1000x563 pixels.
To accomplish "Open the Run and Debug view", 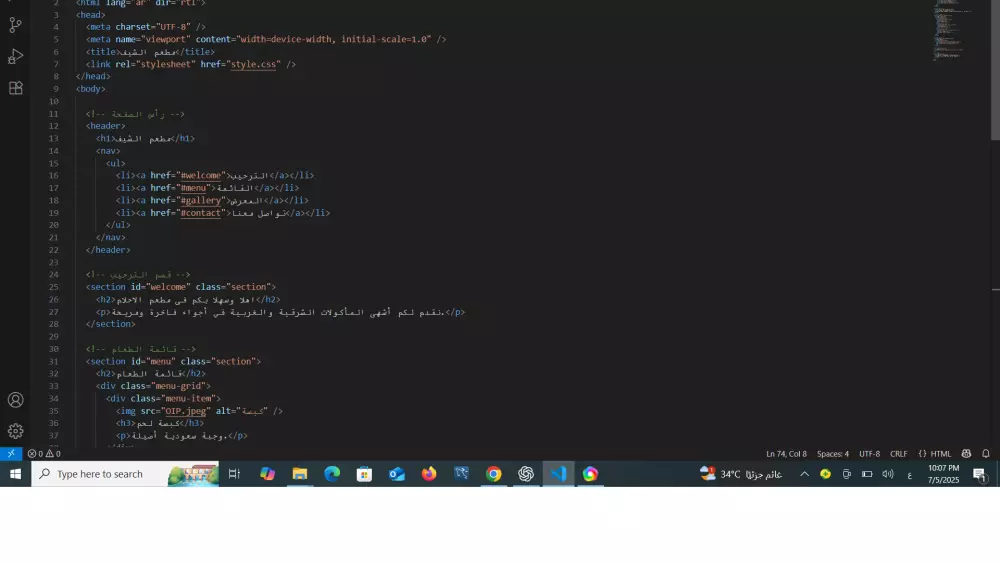I will pos(15,57).
